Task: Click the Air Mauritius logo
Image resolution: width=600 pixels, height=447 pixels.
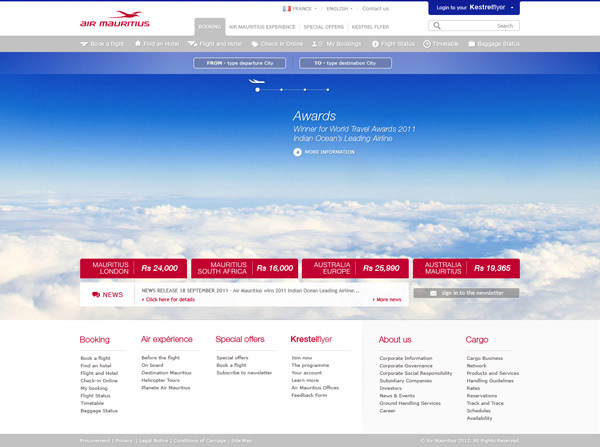Action: pos(115,19)
